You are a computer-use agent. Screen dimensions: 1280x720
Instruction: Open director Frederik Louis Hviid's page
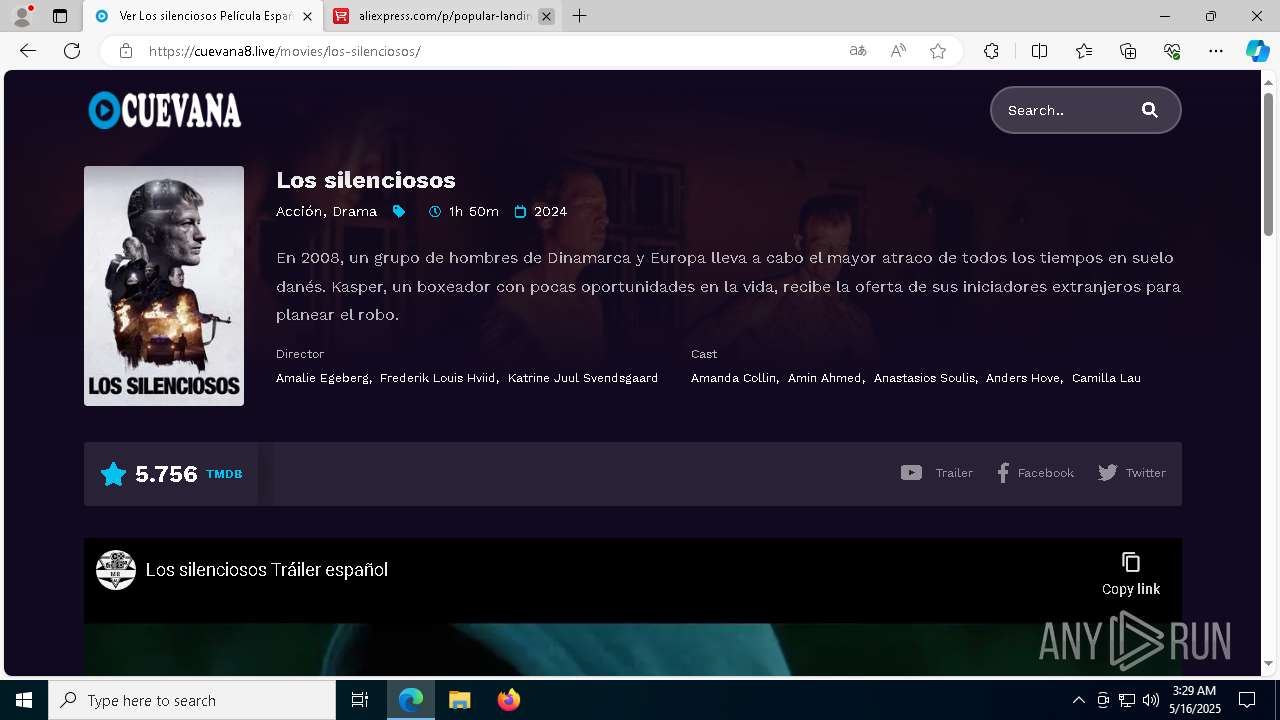(x=437, y=378)
